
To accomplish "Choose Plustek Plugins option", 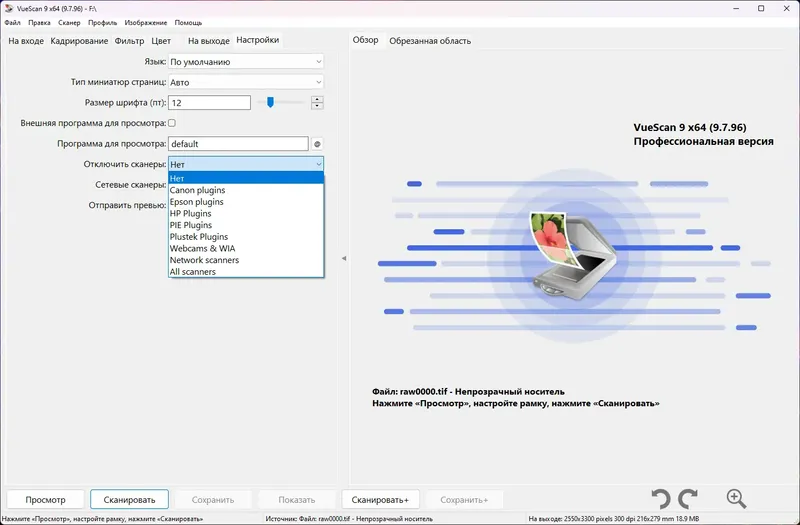I will tap(246, 237).
